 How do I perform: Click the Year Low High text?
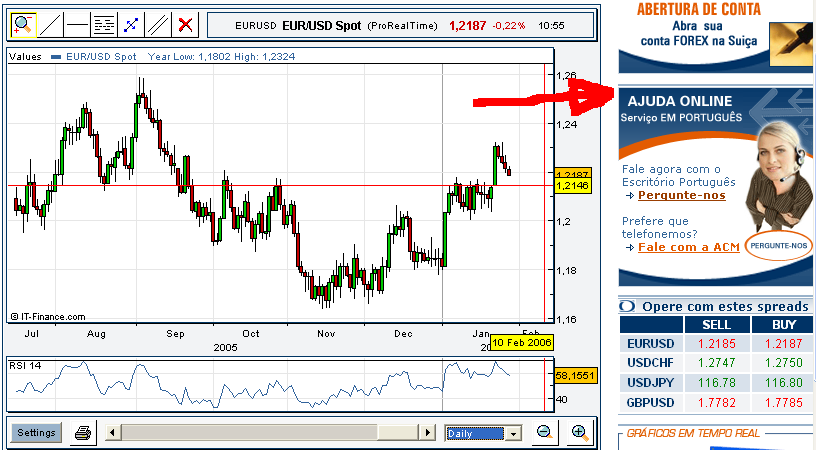pyautogui.click(x=221, y=57)
